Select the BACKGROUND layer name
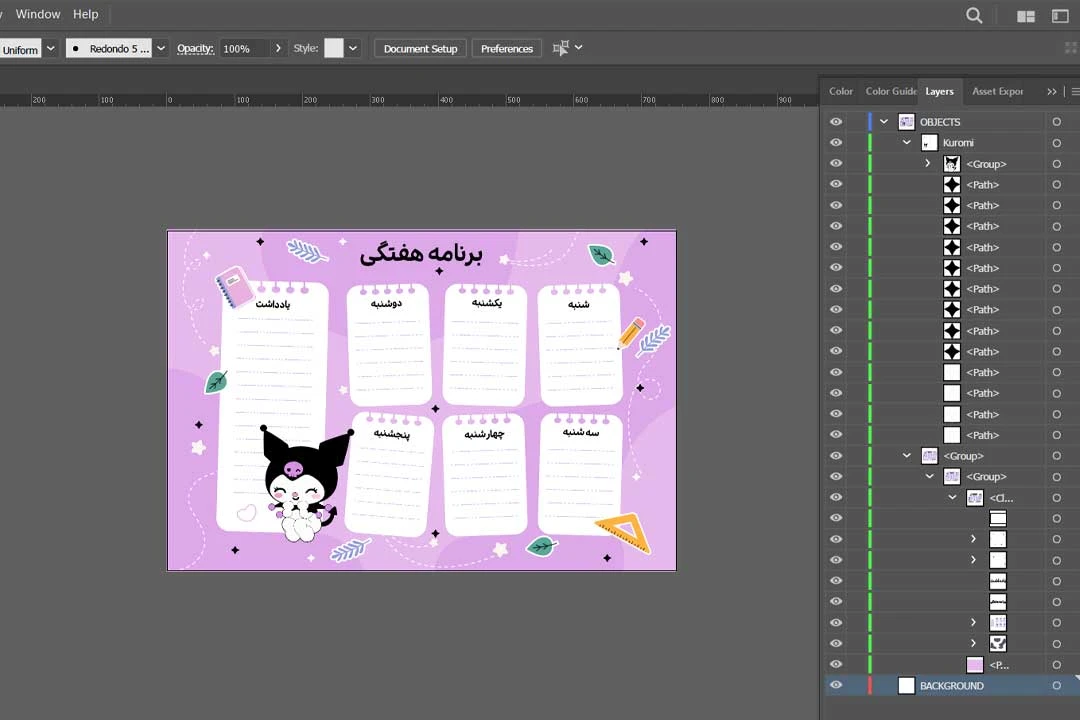The height and width of the screenshot is (720, 1080). (951, 686)
